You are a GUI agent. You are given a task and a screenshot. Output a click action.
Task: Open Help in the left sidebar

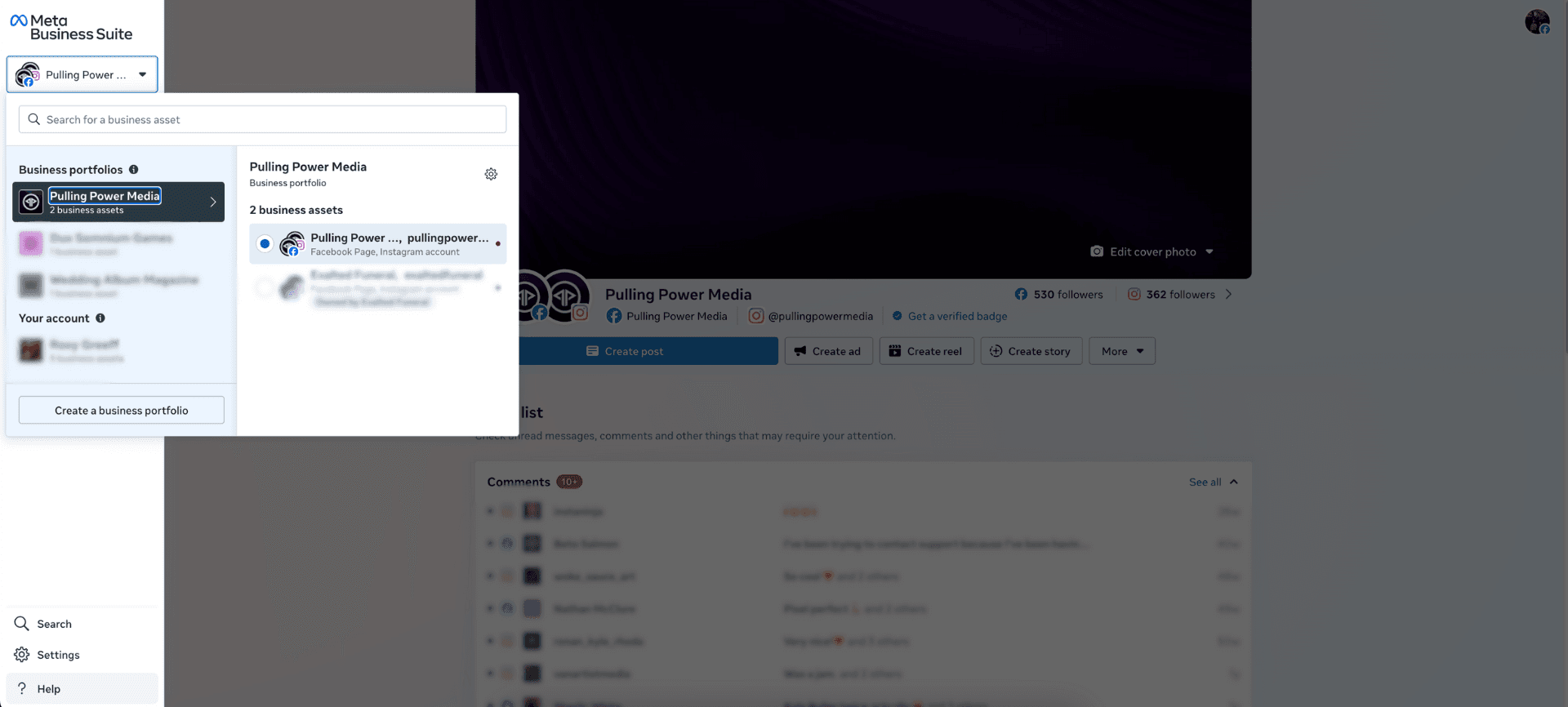pyautogui.click(x=82, y=689)
